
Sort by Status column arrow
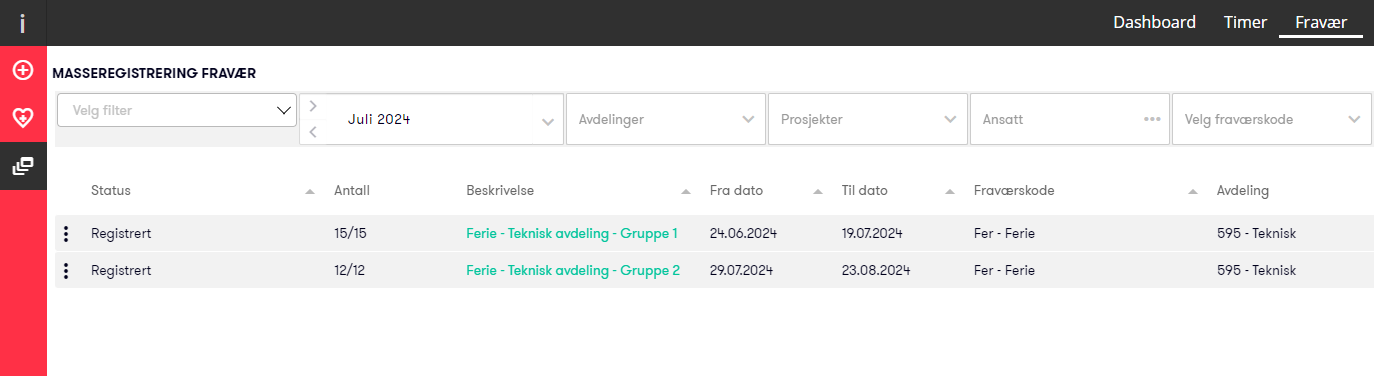click(x=310, y=191)
